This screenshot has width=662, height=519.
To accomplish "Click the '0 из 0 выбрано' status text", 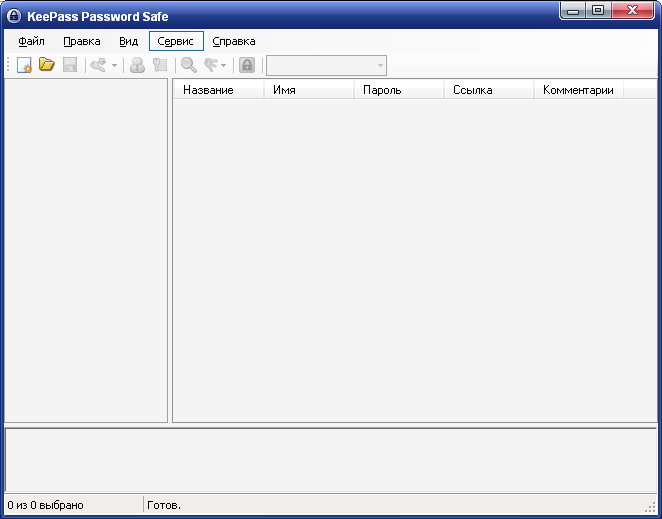I will (x=46, y=505).
